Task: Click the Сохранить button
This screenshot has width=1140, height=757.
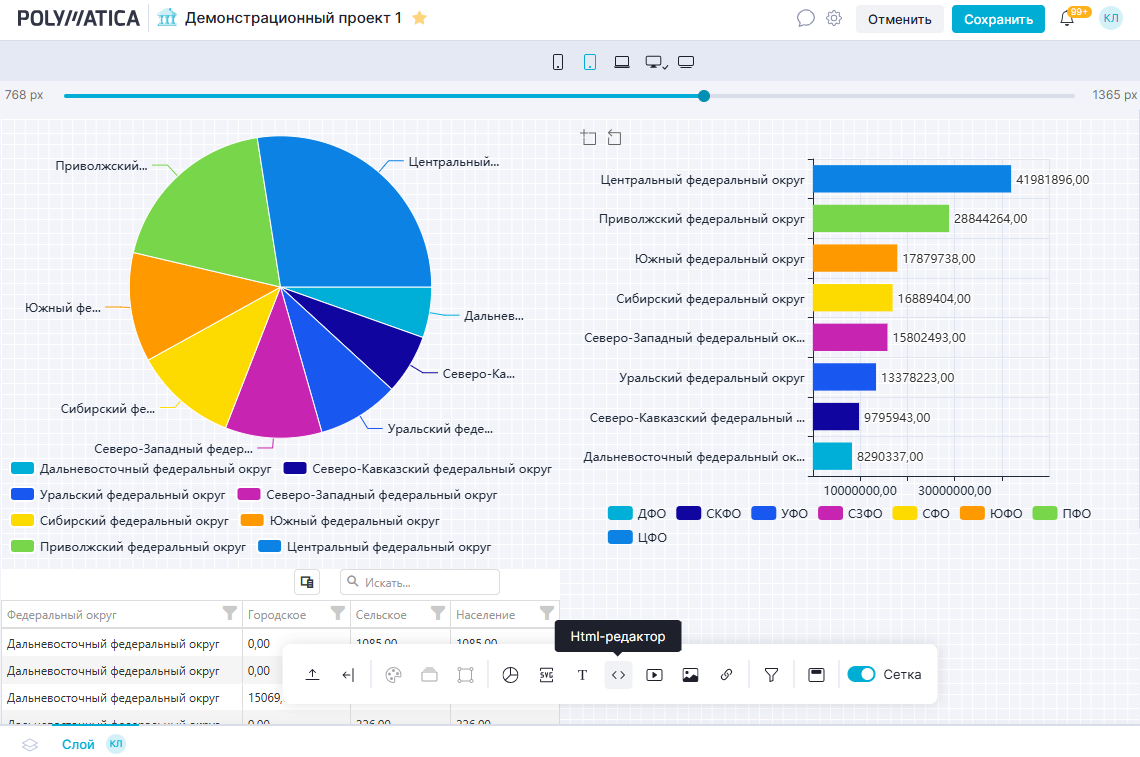Action: [997, 19]
